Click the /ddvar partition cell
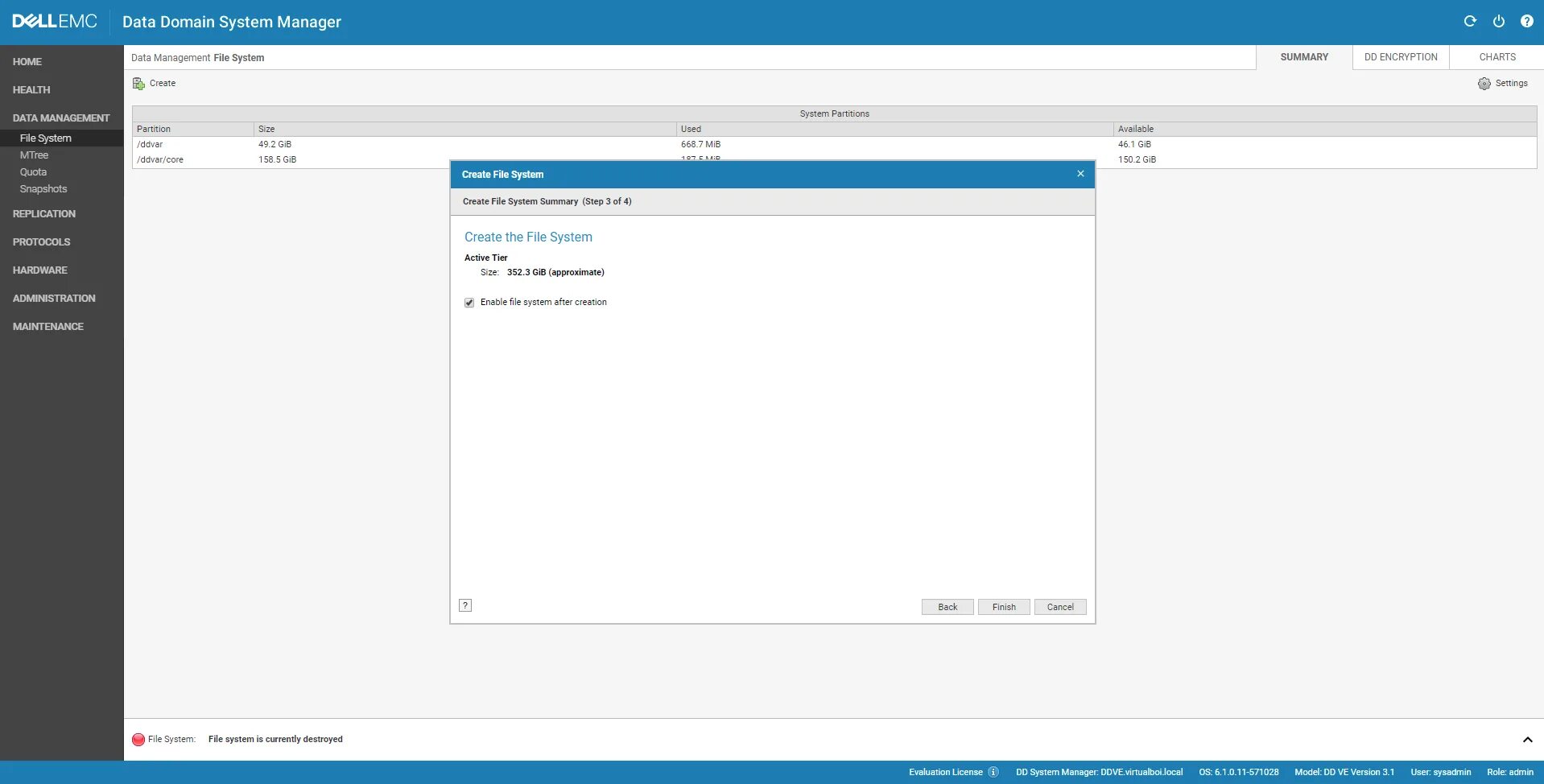Screen dimensions: 1544x784 click(x=150, y=144)
